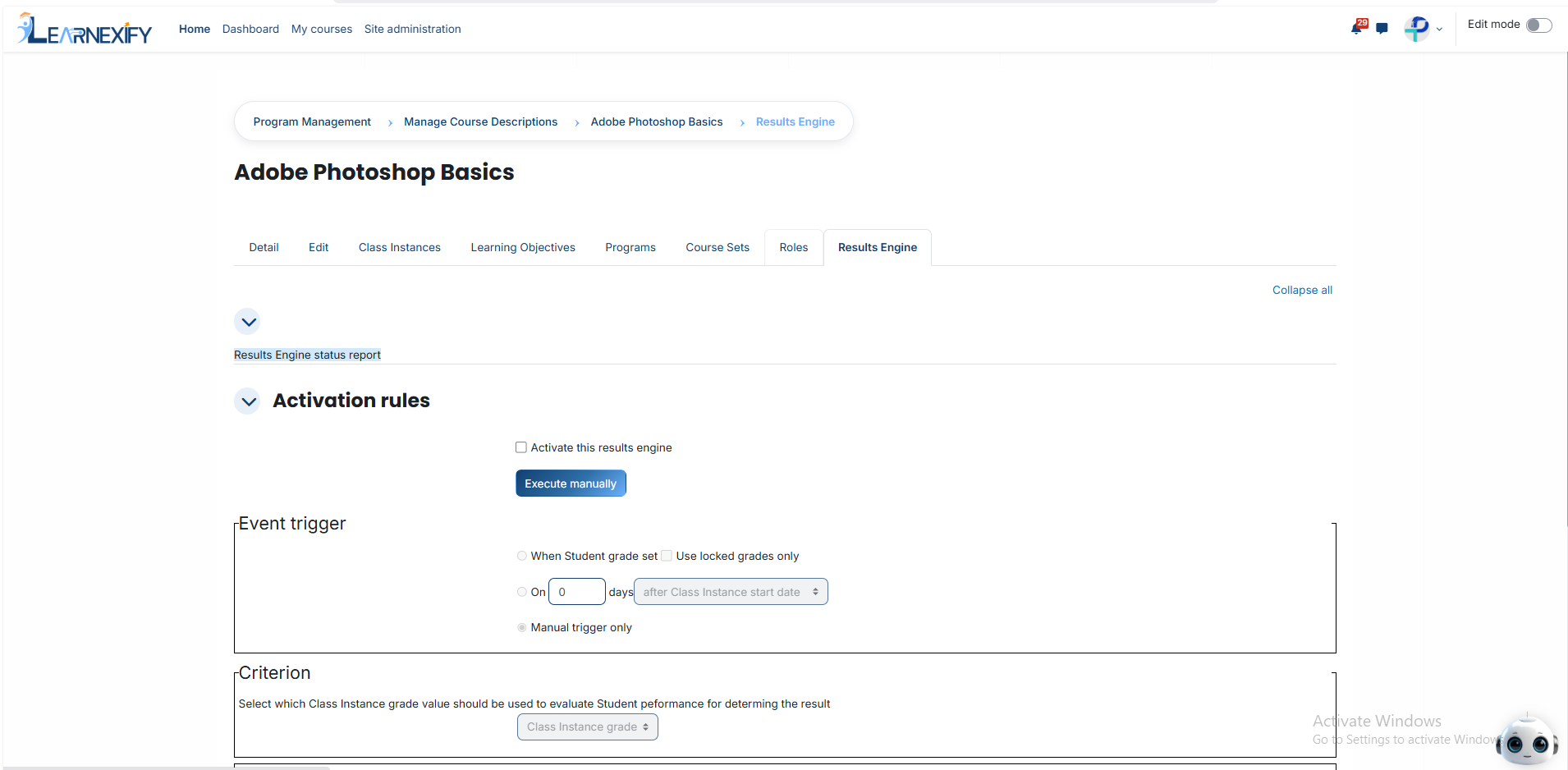Go to Home in top navigation

pos(195,29)
